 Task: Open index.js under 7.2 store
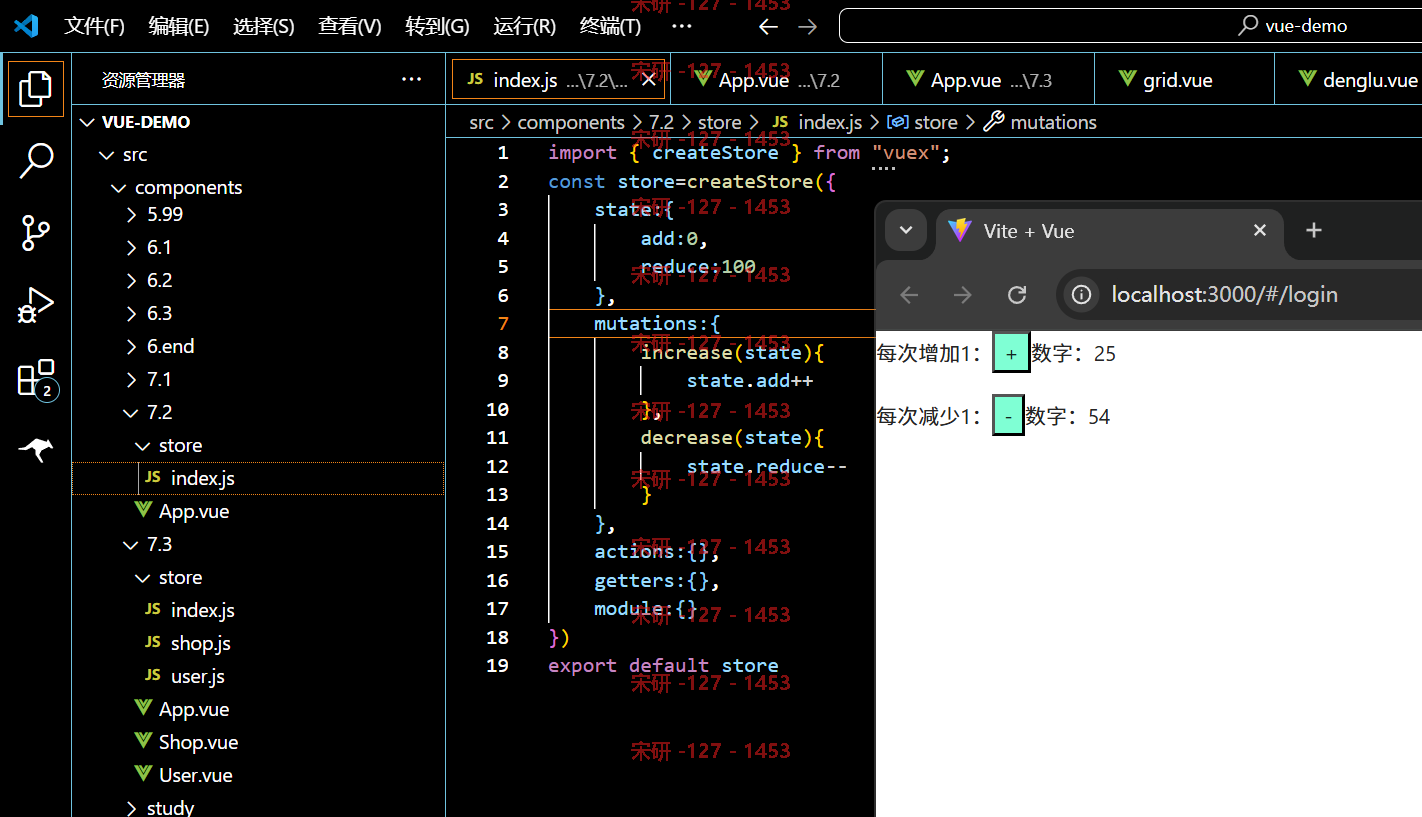coord(258,478)
